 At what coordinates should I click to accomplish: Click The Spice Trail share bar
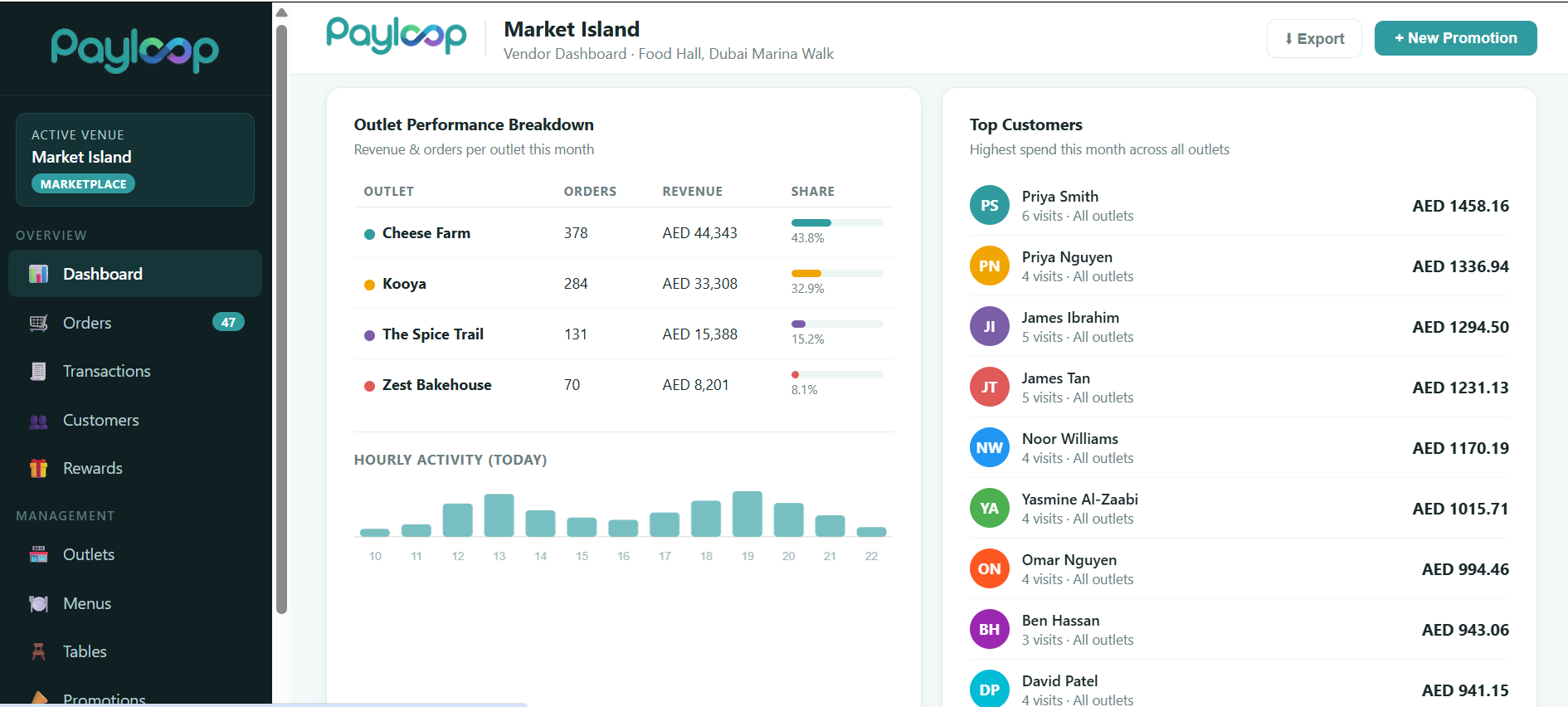(x=837, y=324)
